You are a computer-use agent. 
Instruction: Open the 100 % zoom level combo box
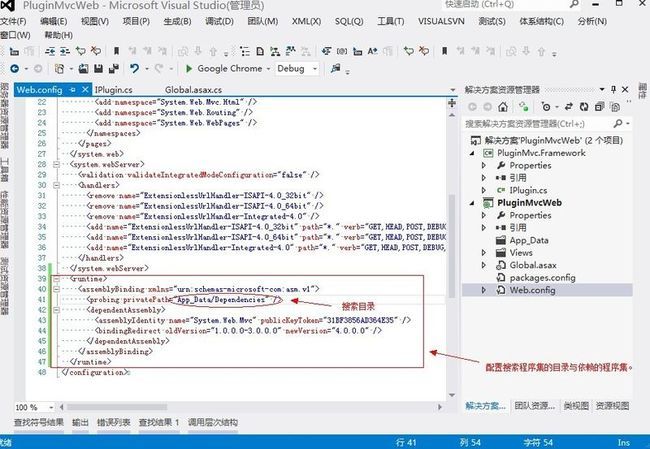pyautogui.click(x=34, y=407)
